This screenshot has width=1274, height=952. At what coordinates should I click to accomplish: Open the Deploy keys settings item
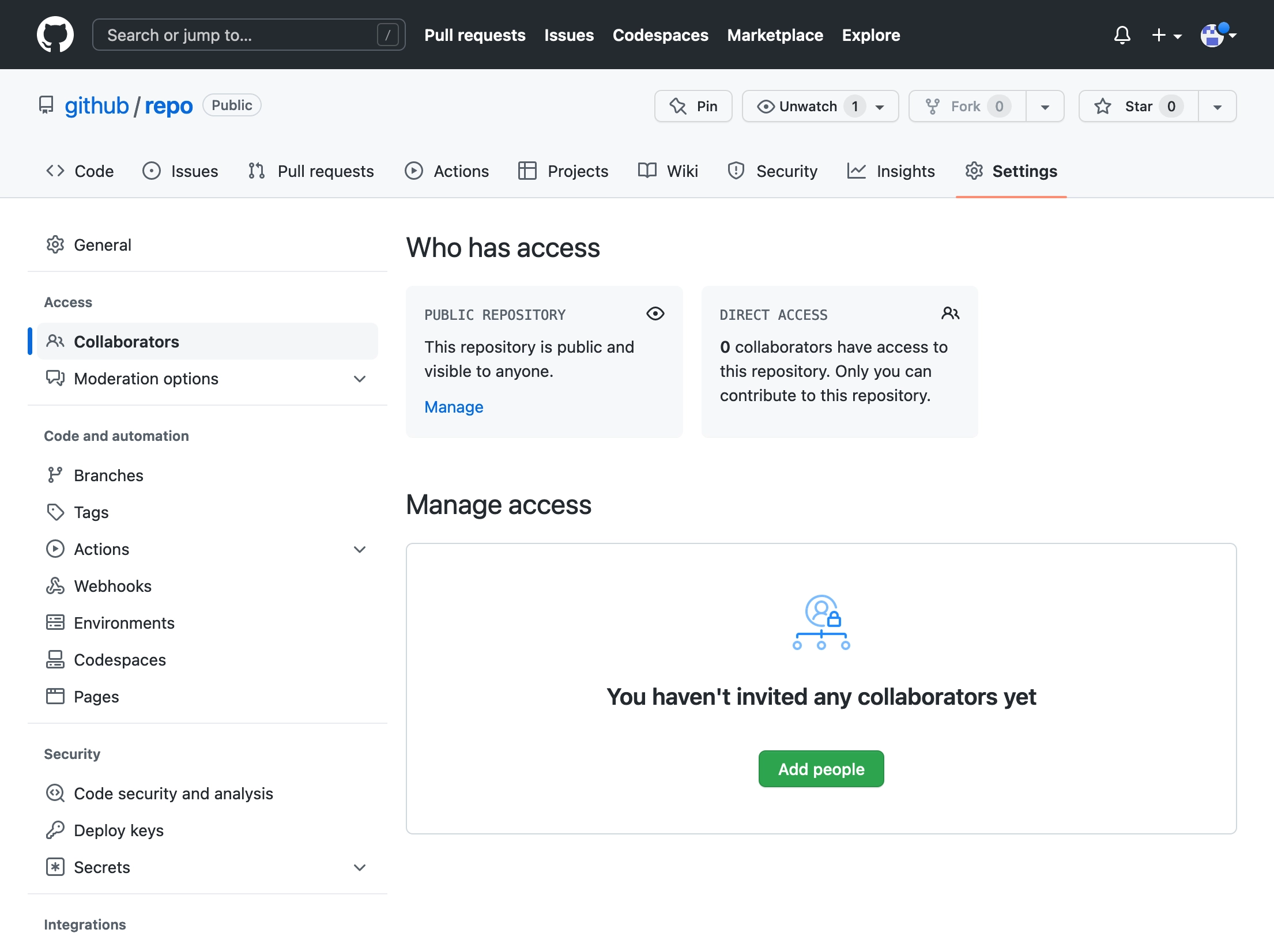[x=208, y=830]
